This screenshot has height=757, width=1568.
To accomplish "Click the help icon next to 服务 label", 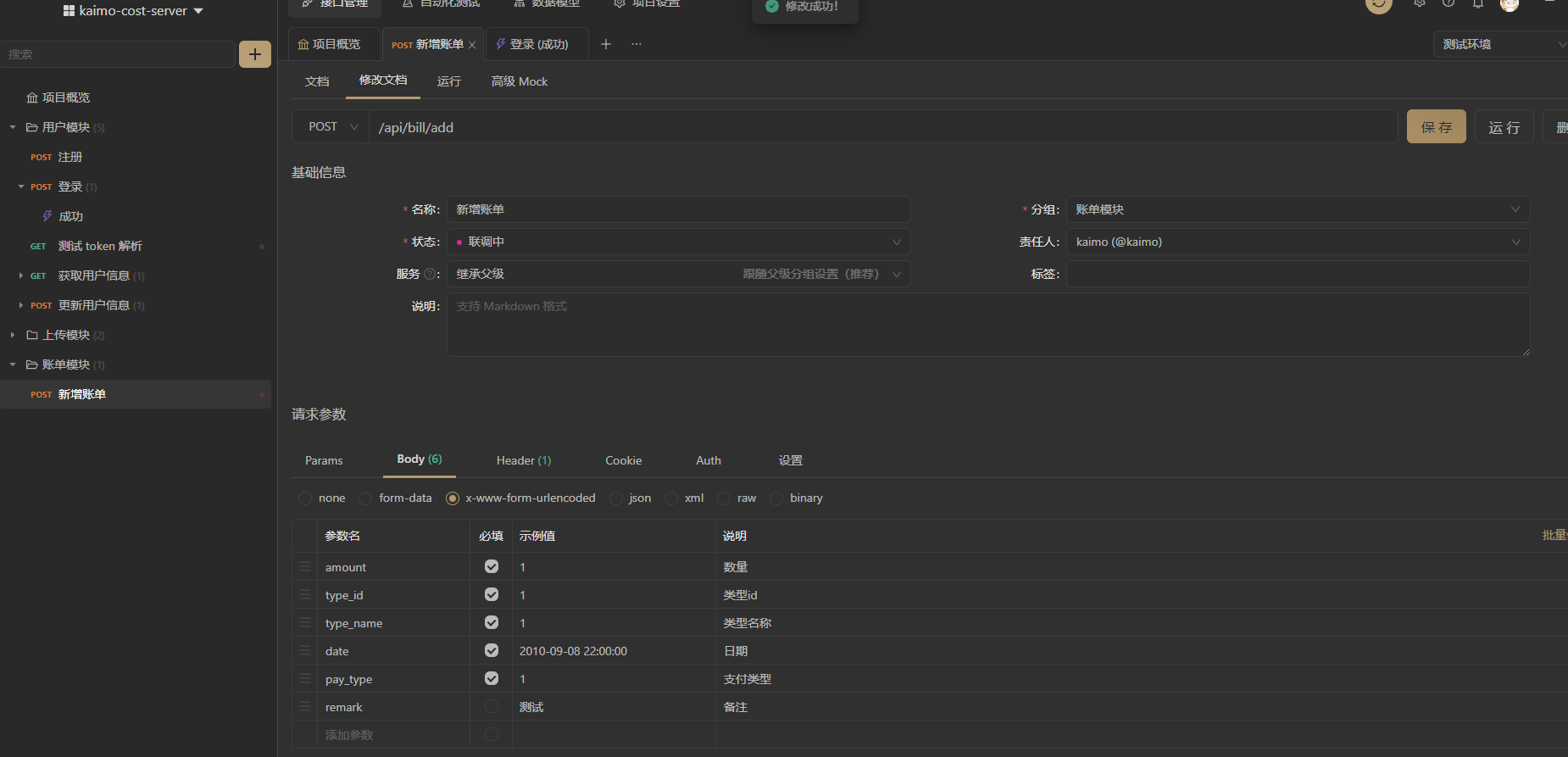I will (x=430, y=274).
